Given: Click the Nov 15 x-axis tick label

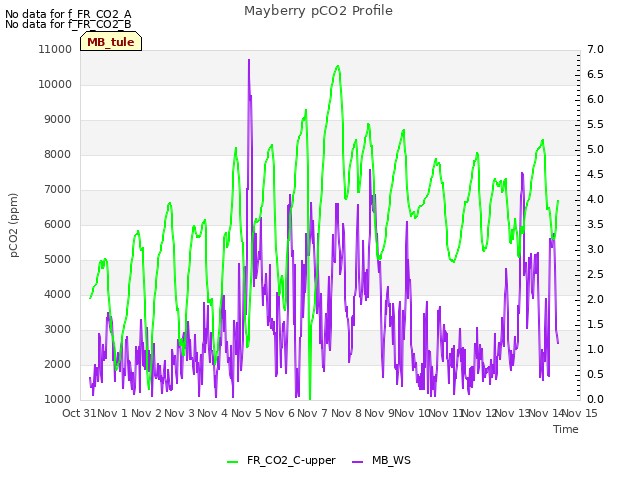Looking at the screenshot, I should (x=580, y=413).
